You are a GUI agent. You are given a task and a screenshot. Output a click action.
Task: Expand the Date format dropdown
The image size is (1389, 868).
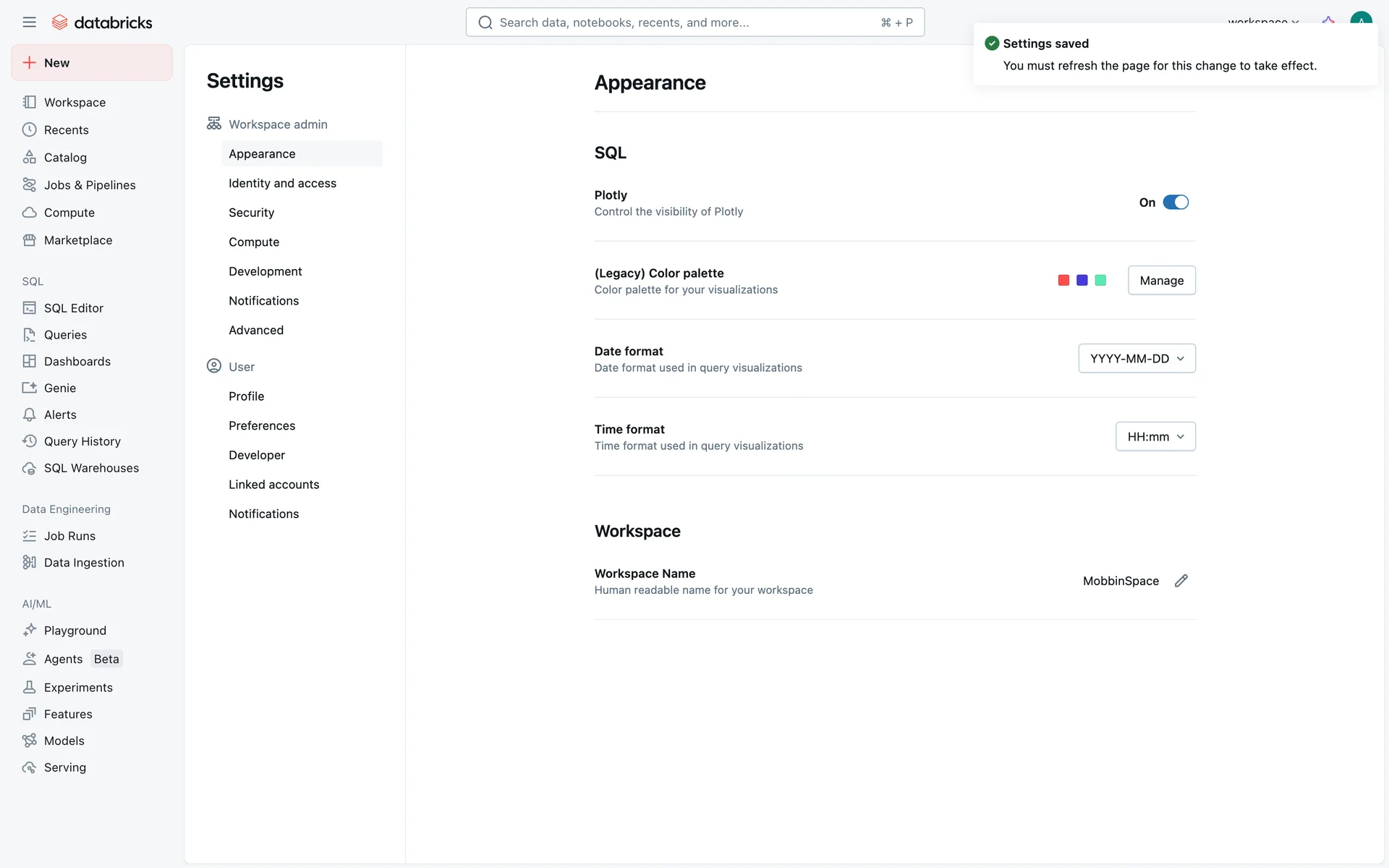click(1137, 359)
